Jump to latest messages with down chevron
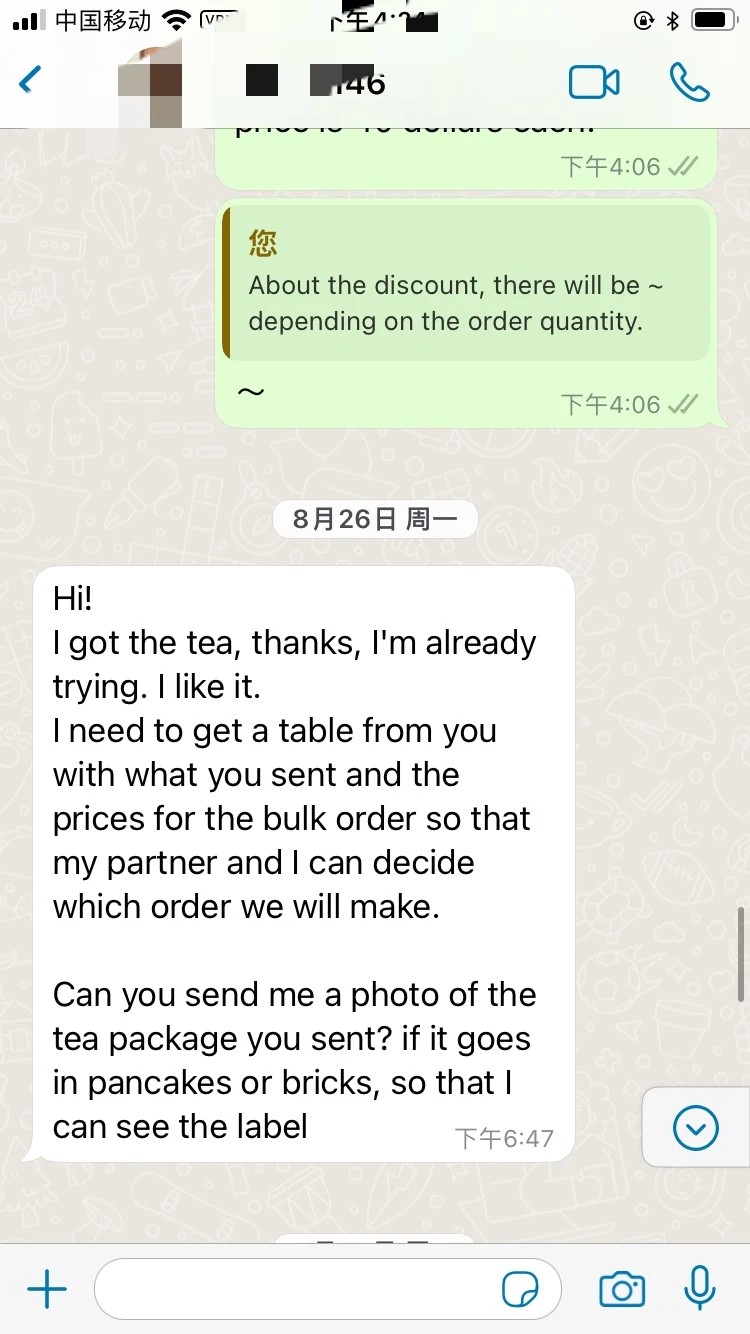Viewport: 750px width, 1334px height. 696,1129
